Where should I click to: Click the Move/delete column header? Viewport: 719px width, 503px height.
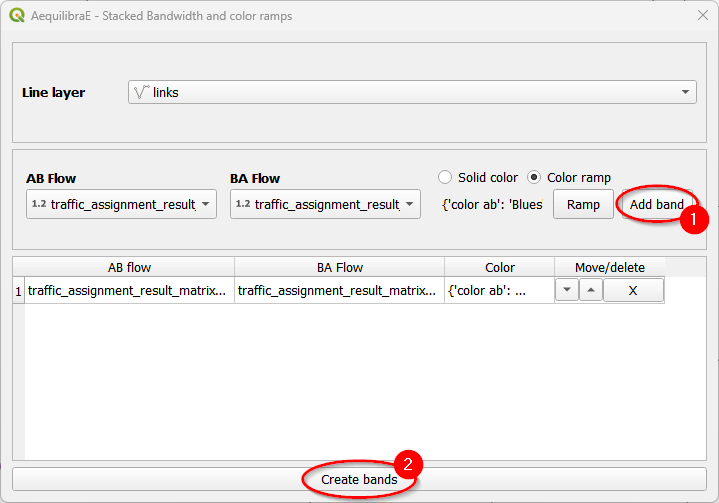610,267
